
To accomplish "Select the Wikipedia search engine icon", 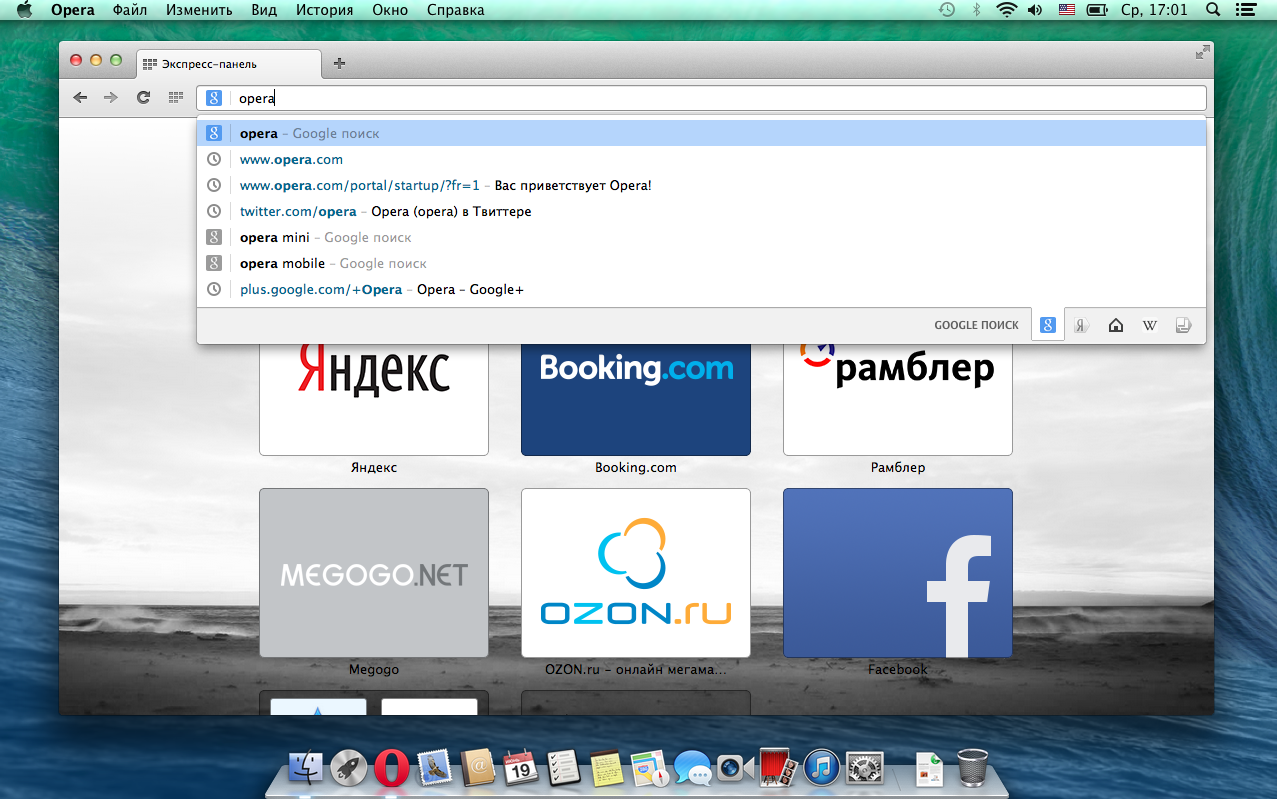I will 1150,325.
